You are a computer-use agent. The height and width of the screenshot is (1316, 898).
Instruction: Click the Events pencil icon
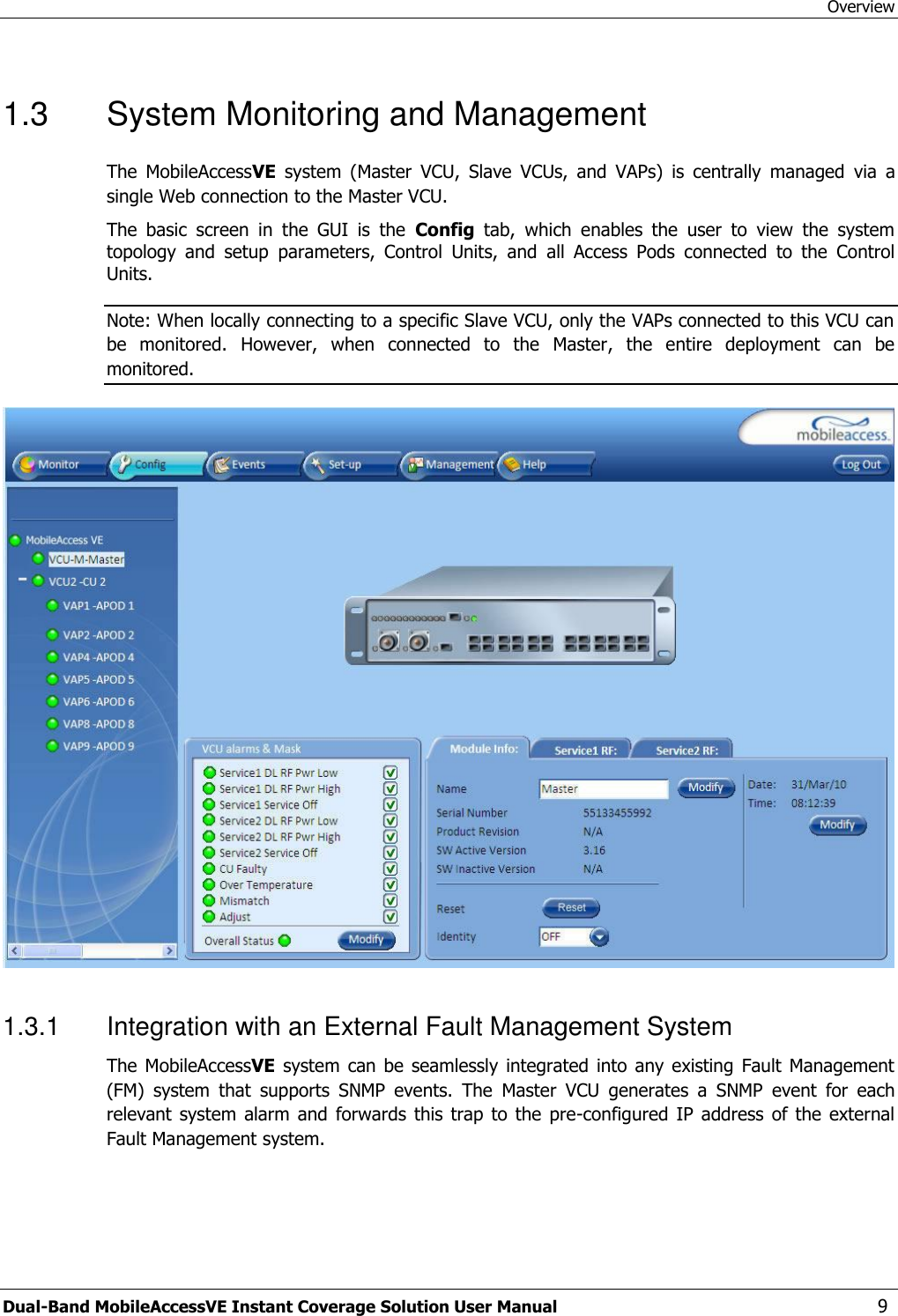pyautogui.click(x=221, y=464)
